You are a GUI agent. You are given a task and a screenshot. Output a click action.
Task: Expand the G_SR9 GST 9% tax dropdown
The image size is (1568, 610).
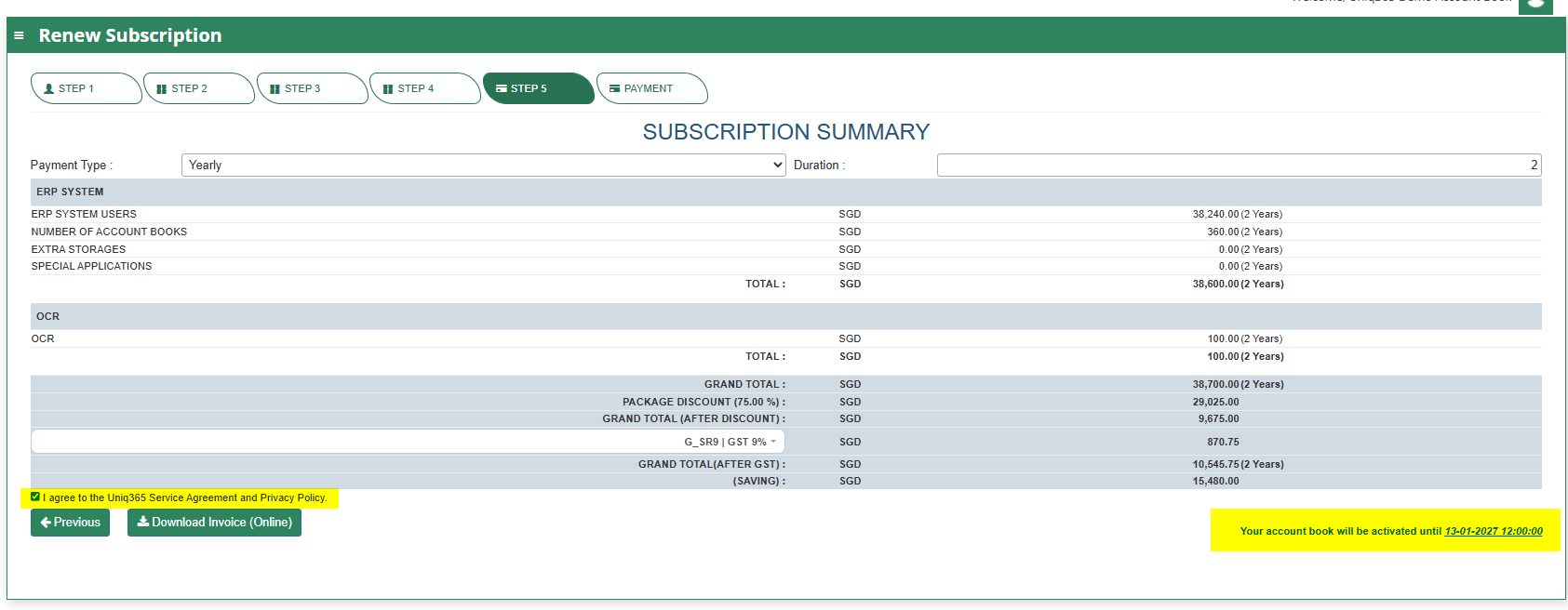click(408, 442)
